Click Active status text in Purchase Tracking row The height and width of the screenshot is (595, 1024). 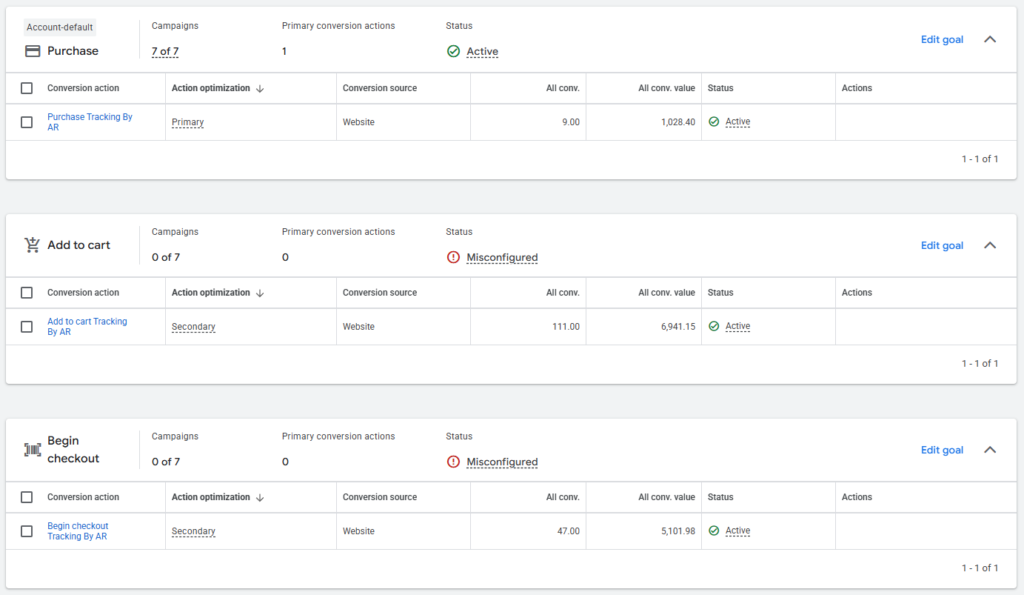tap(737, 121)
